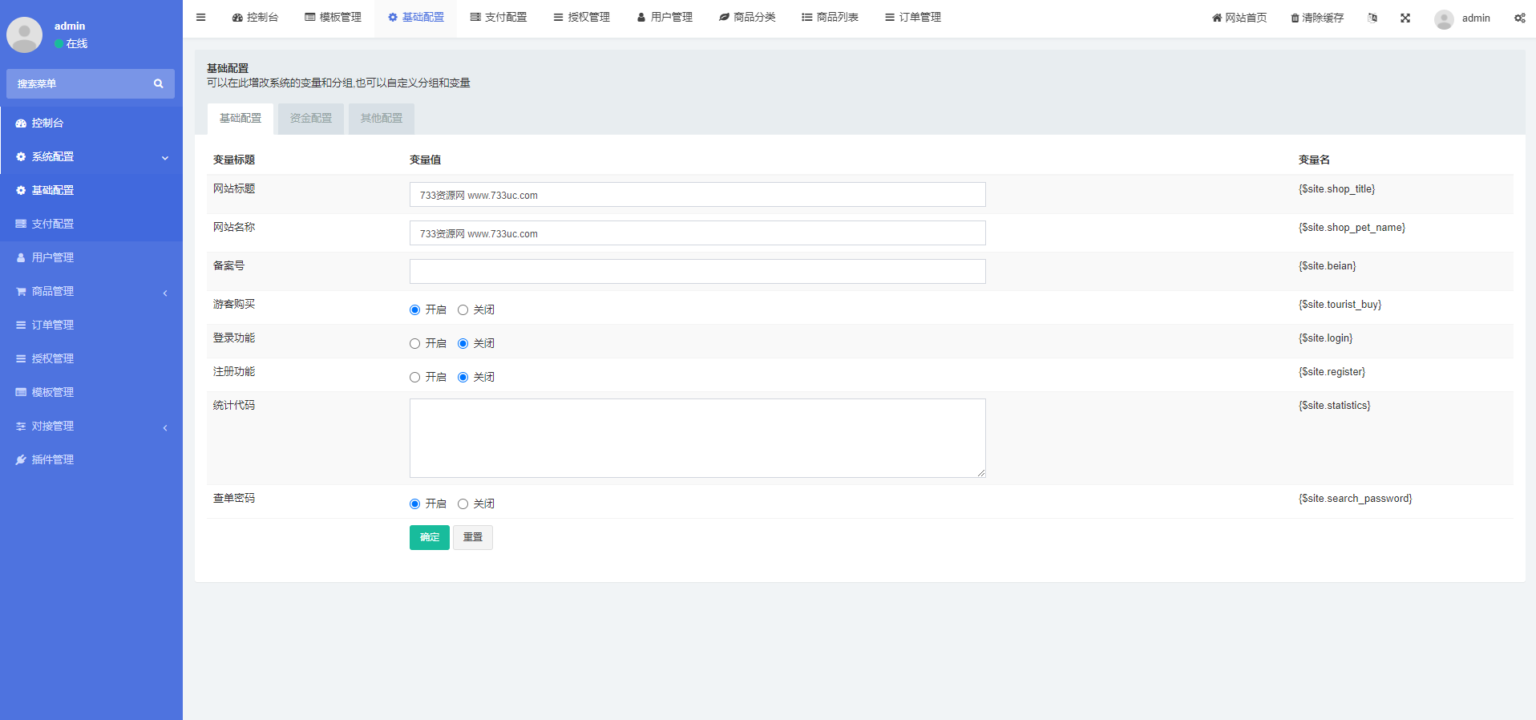Click the plug icon beside 插件管理

(x=21, y=460)
